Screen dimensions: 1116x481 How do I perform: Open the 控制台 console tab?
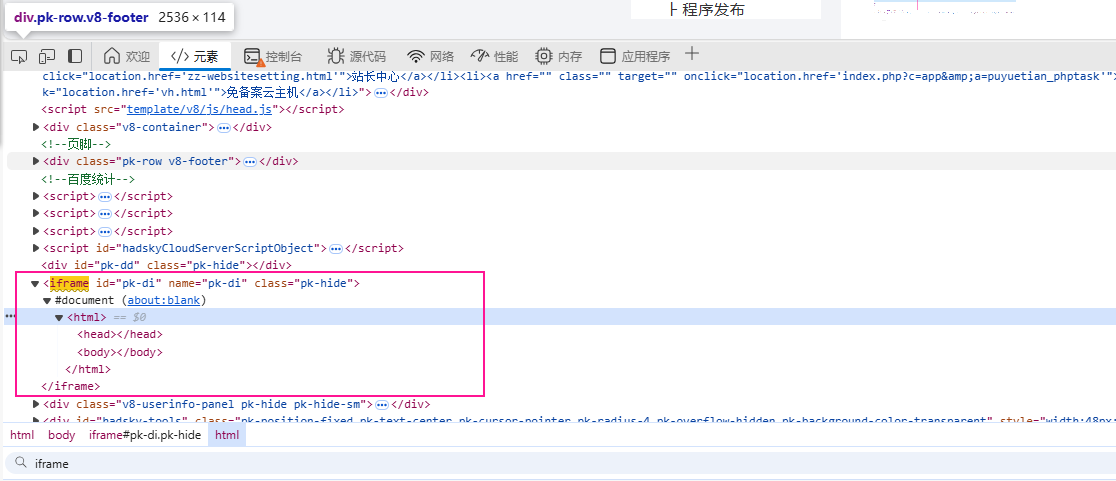273,56
